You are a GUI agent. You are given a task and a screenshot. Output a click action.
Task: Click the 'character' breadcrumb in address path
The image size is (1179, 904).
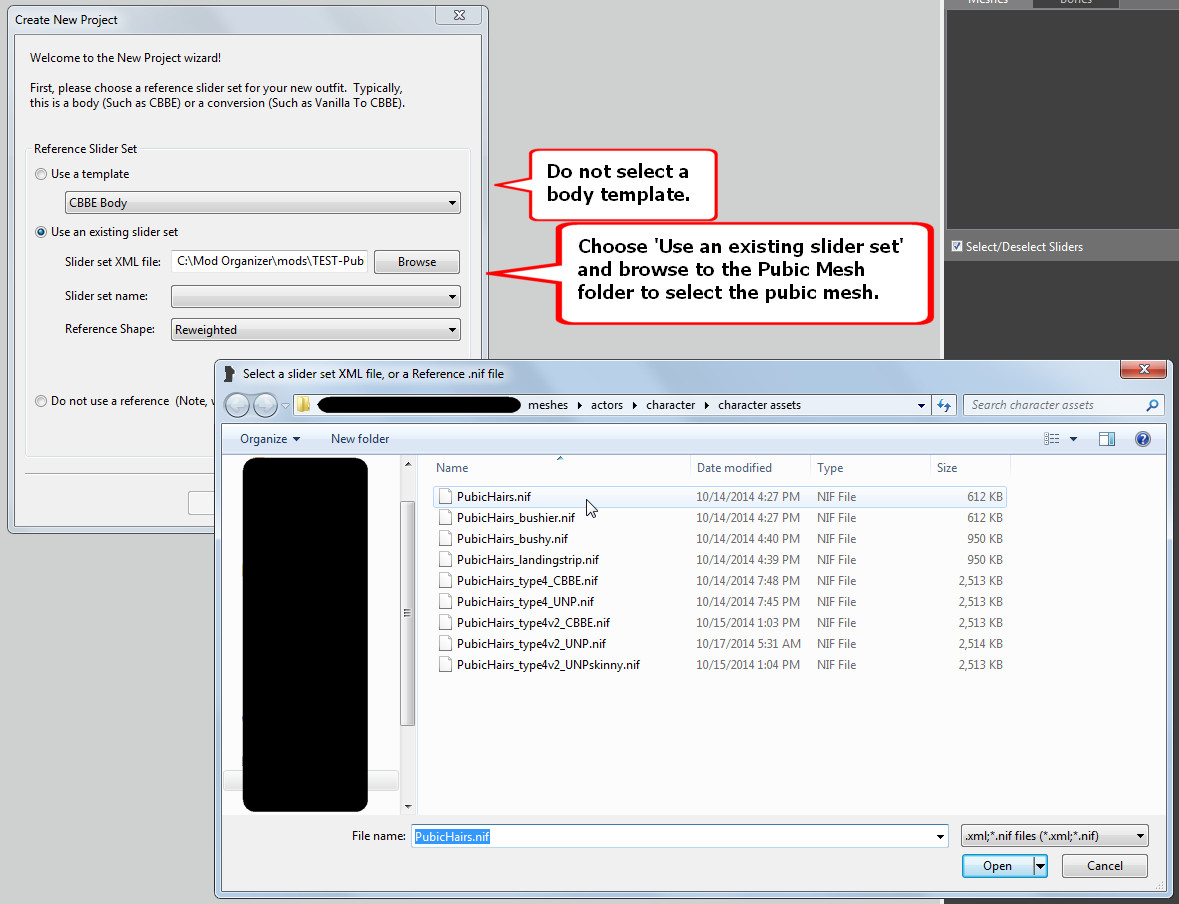tap(670, 405)
